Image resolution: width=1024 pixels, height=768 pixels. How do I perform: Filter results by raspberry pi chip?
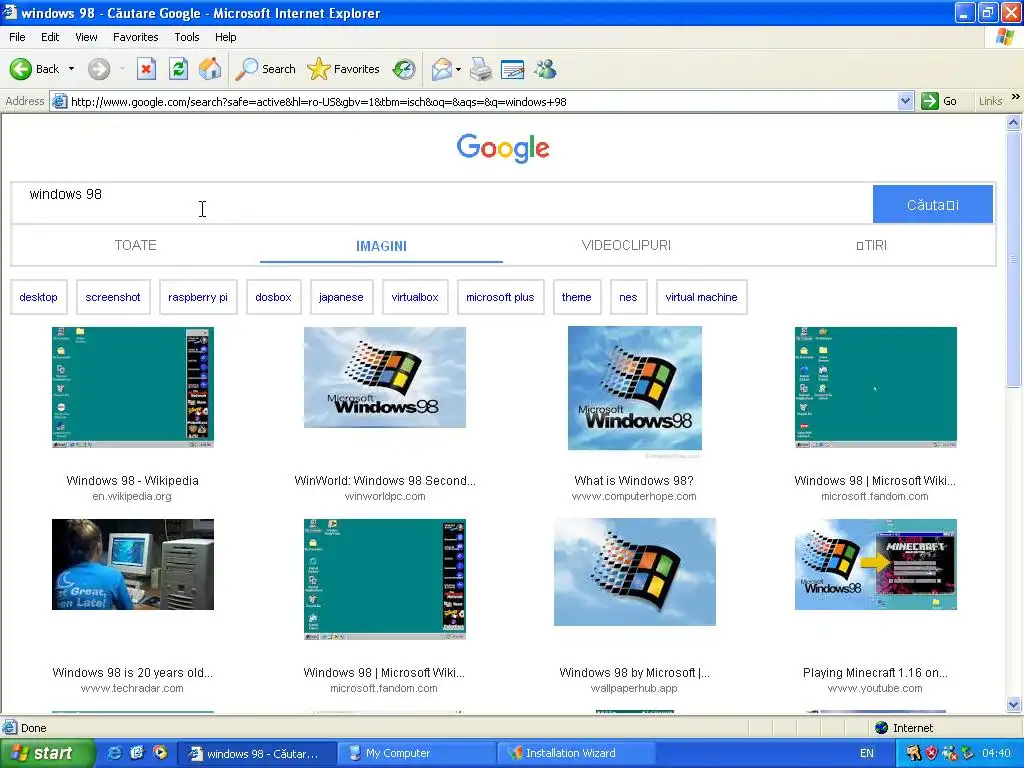tap(198, 297)
